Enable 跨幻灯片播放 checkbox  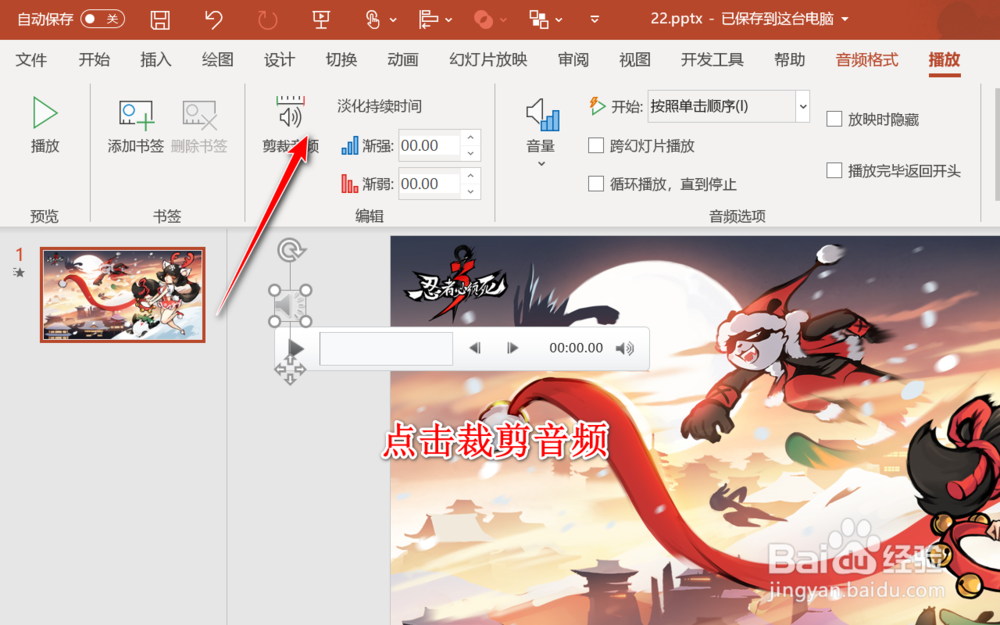pos(596,145)
